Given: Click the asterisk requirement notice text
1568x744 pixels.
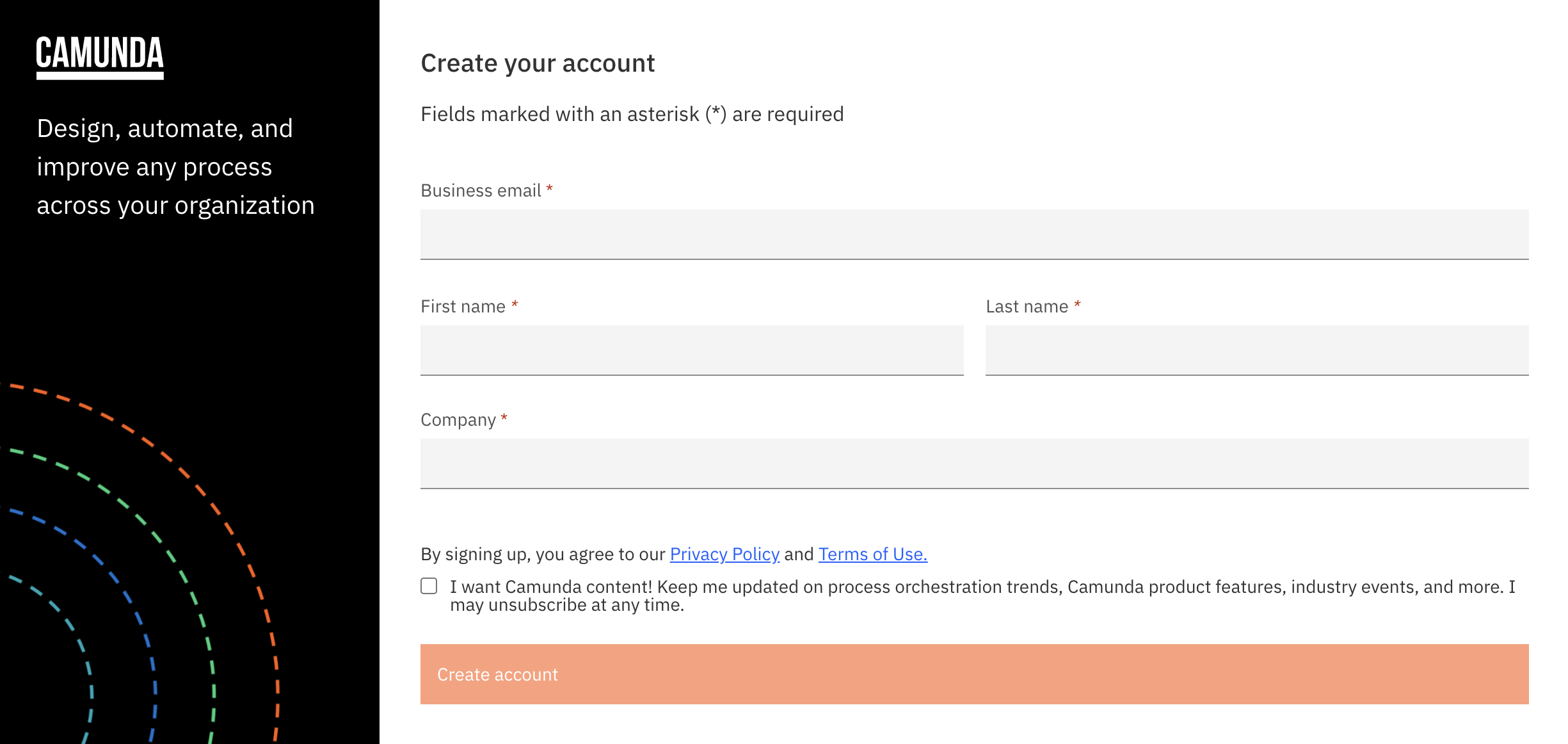Looking at the screenshot, I should (x=632, y=113).
